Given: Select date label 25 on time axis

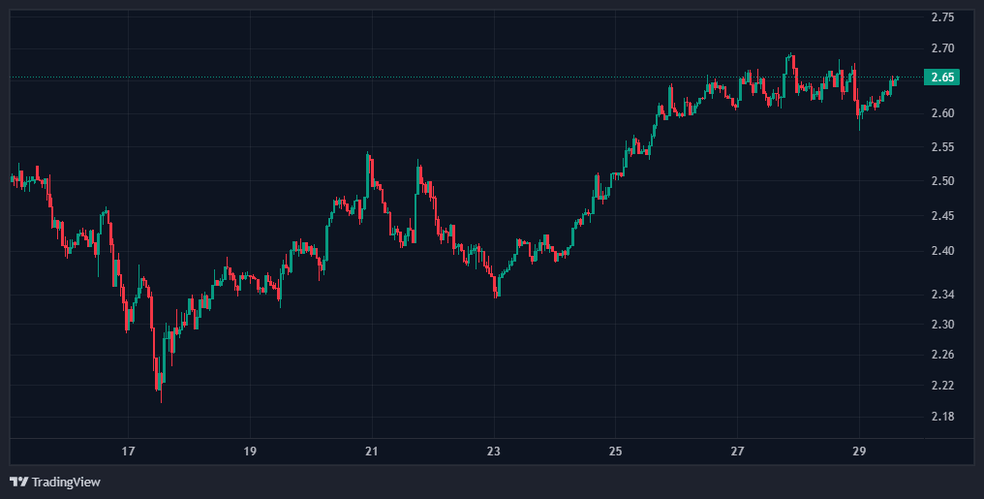Looking at the screenshot, I should tap(616, 451).
